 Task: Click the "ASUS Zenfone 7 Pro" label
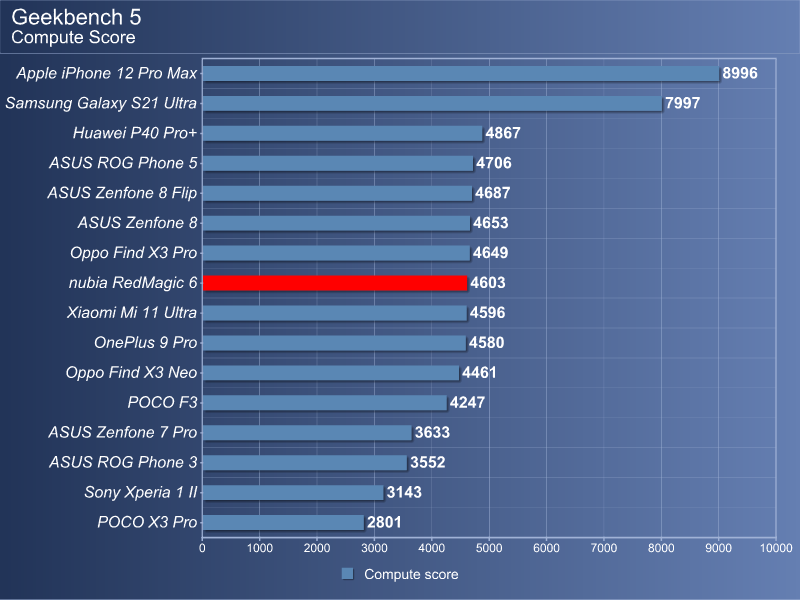pyautogui.click(x=122, y=433)
